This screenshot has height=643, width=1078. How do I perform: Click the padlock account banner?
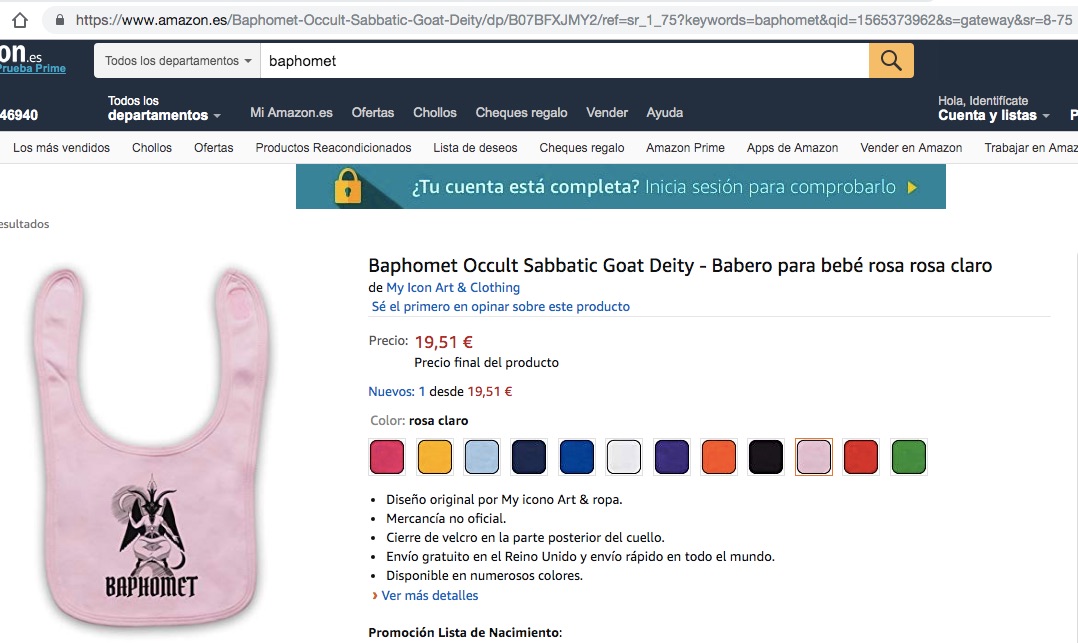tap(620, 187)
